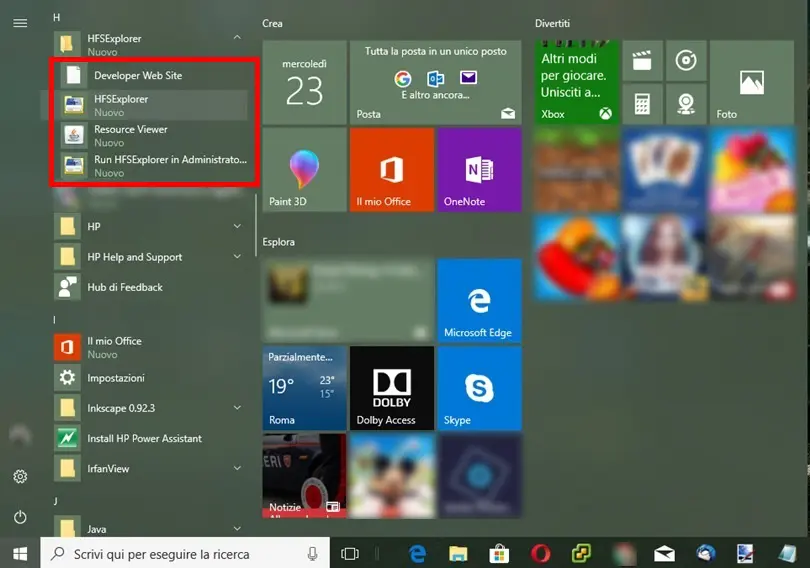Run HFSExplorer in Administrator mode
The width and height of the screenshot is (810, 568).
tap(153, 166)
